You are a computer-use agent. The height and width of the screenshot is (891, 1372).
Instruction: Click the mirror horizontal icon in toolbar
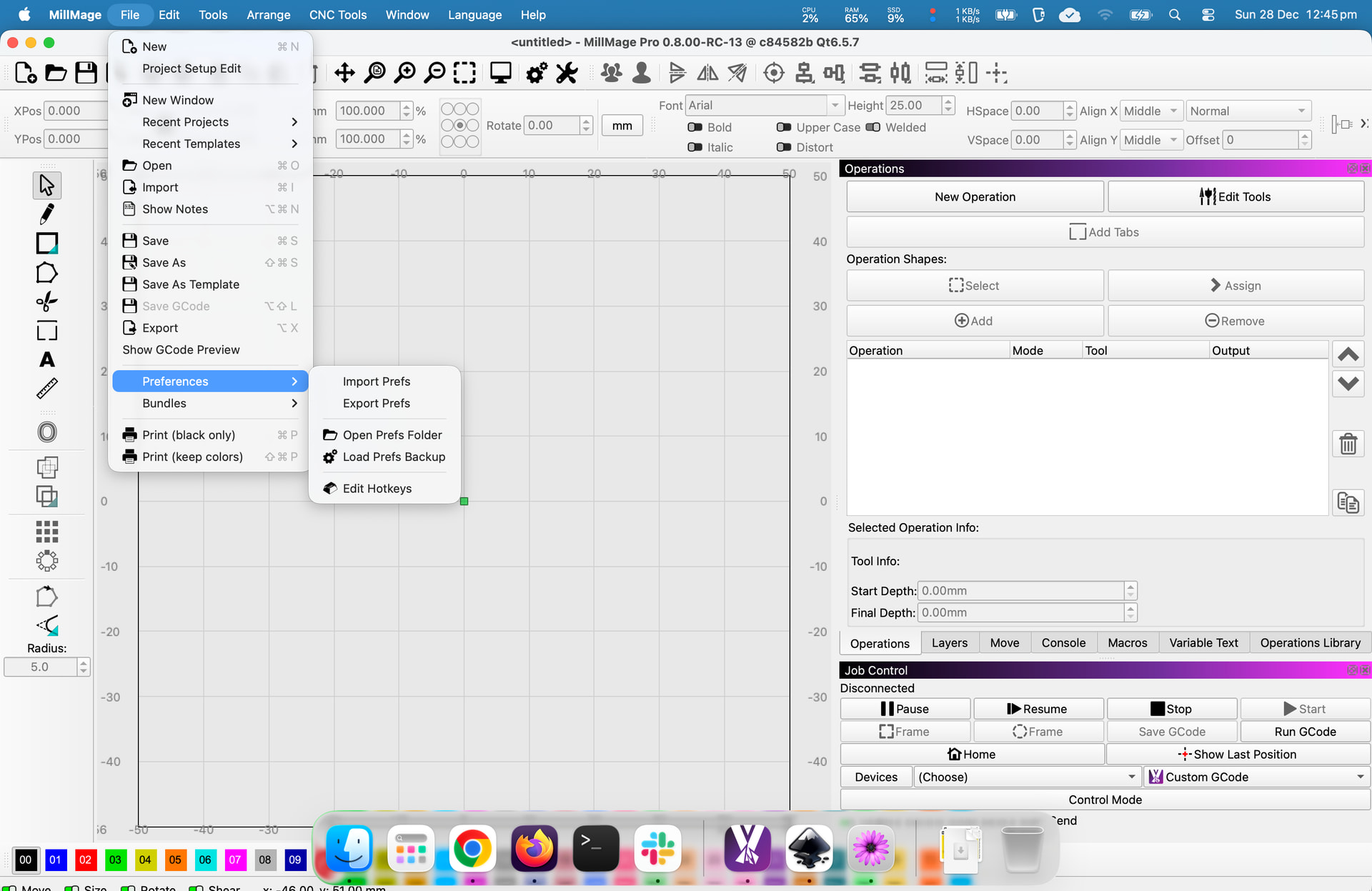pyautogui.click(x=707, y=73)
